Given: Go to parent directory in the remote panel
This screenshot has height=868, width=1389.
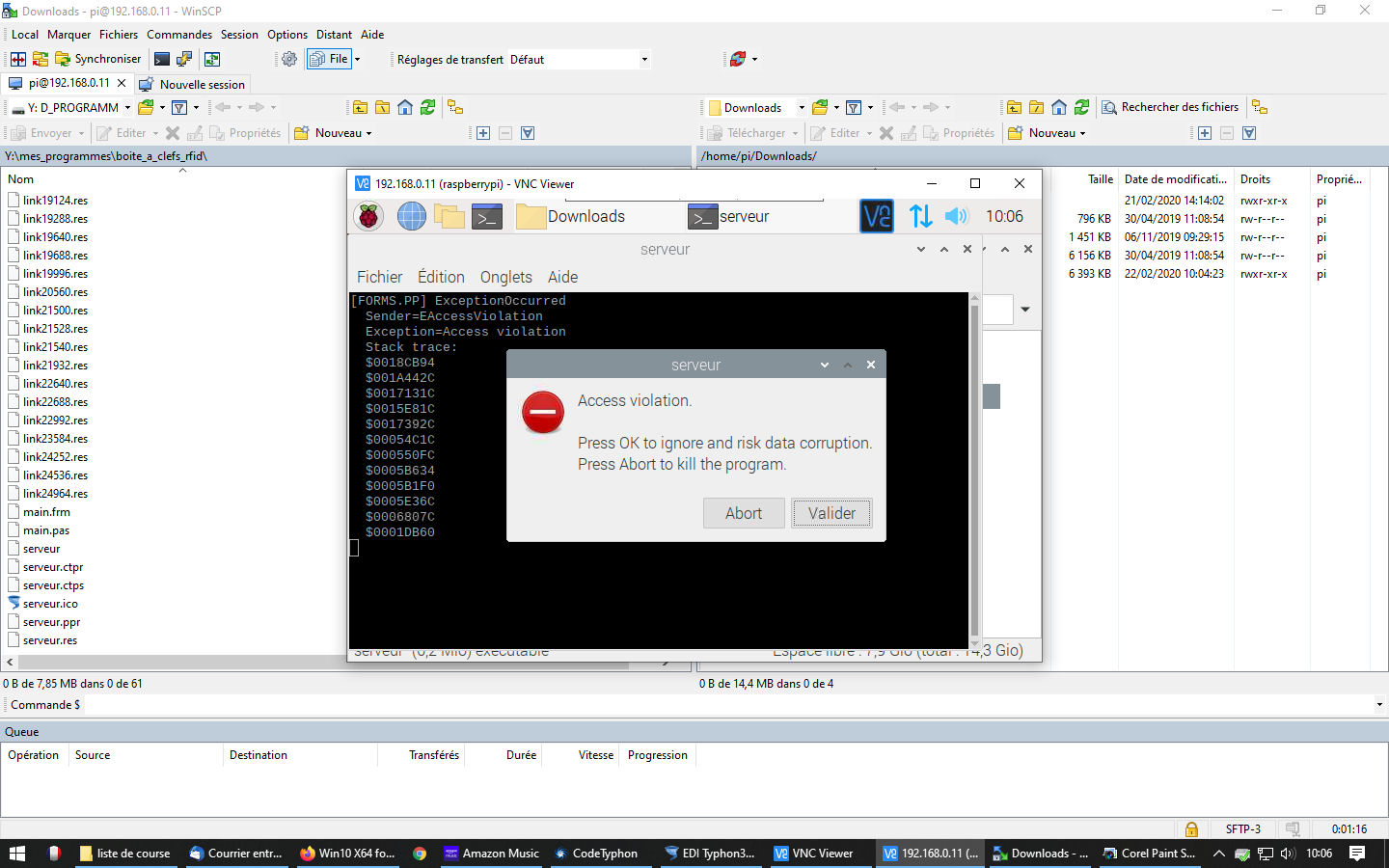Looking at the screenshot, I should pyautogui.click(x=1014, y=107).
